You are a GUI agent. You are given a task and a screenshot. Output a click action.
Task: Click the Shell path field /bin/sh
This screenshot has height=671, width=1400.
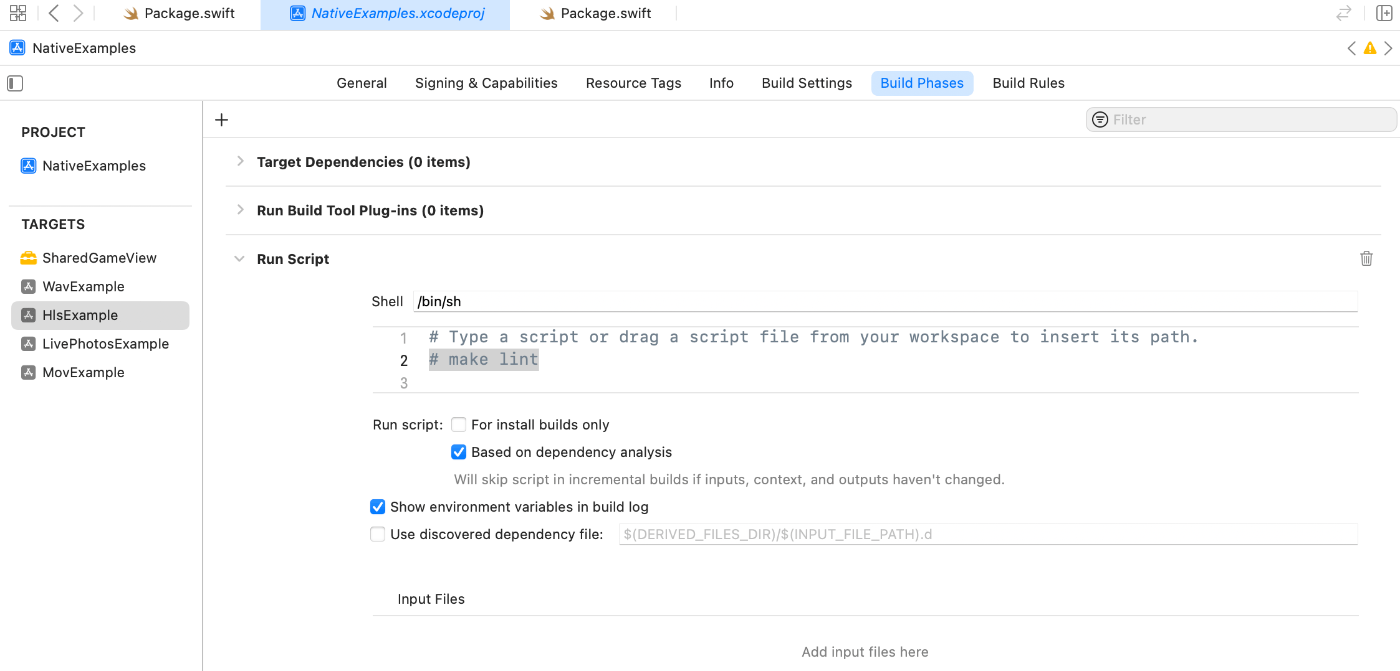coord(885,301)
